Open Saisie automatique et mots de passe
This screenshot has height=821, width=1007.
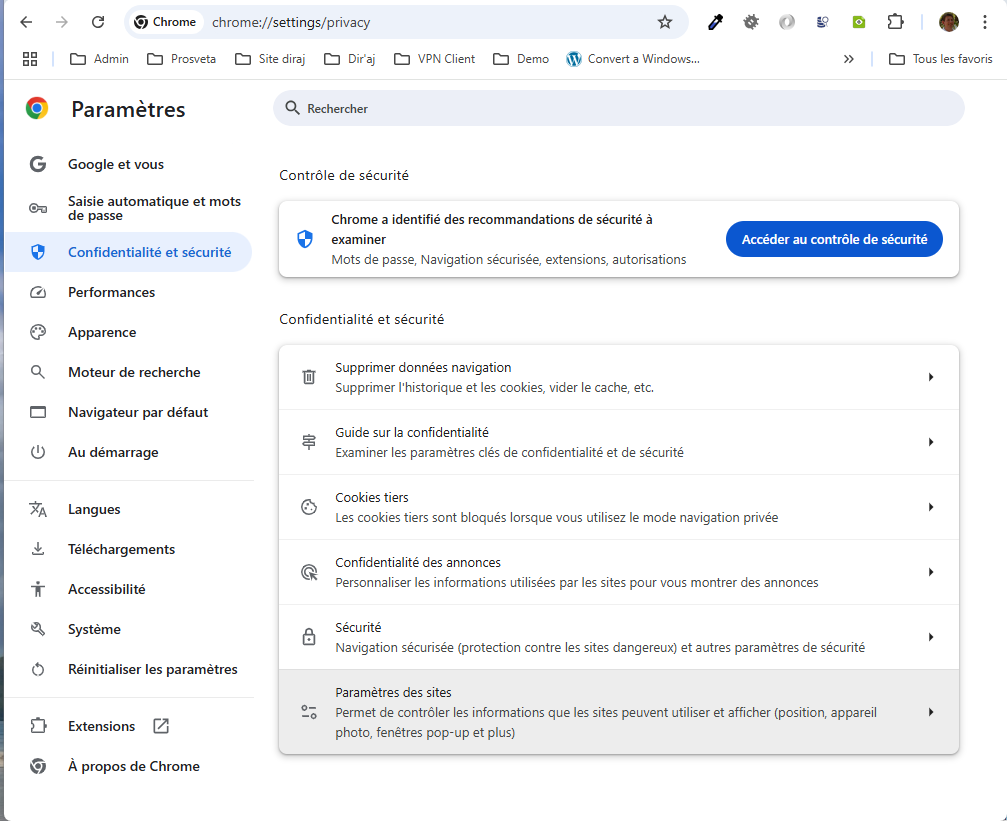point(128,208)
